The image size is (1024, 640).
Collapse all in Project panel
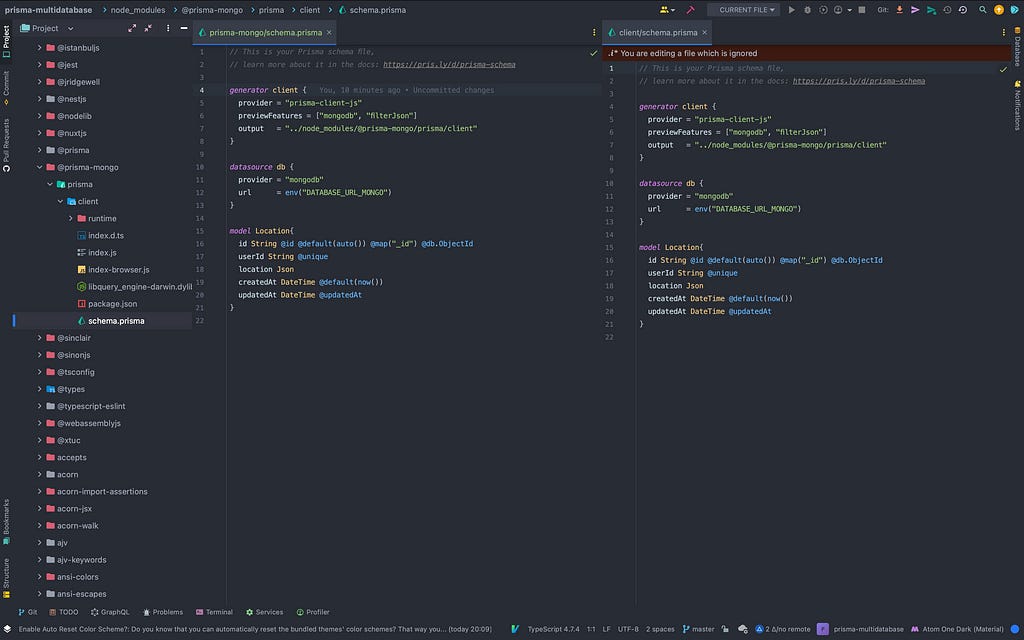pos(147,28)
